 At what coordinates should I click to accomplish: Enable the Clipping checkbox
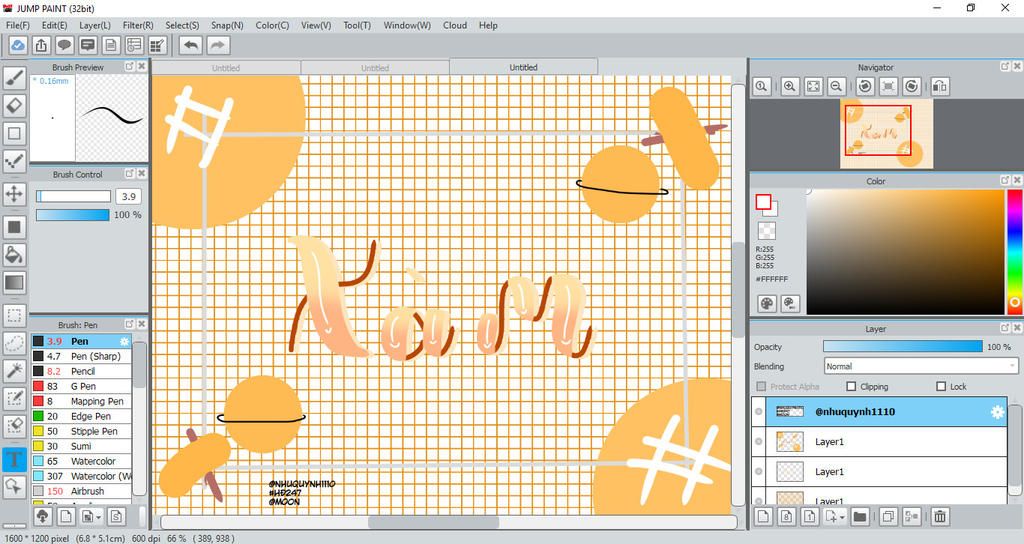click(x=851, y=387)
